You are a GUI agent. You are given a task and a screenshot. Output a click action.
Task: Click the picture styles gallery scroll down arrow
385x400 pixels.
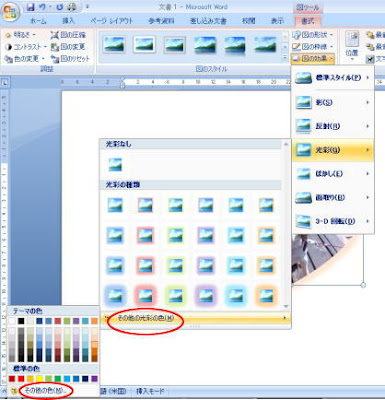[285, 47]
